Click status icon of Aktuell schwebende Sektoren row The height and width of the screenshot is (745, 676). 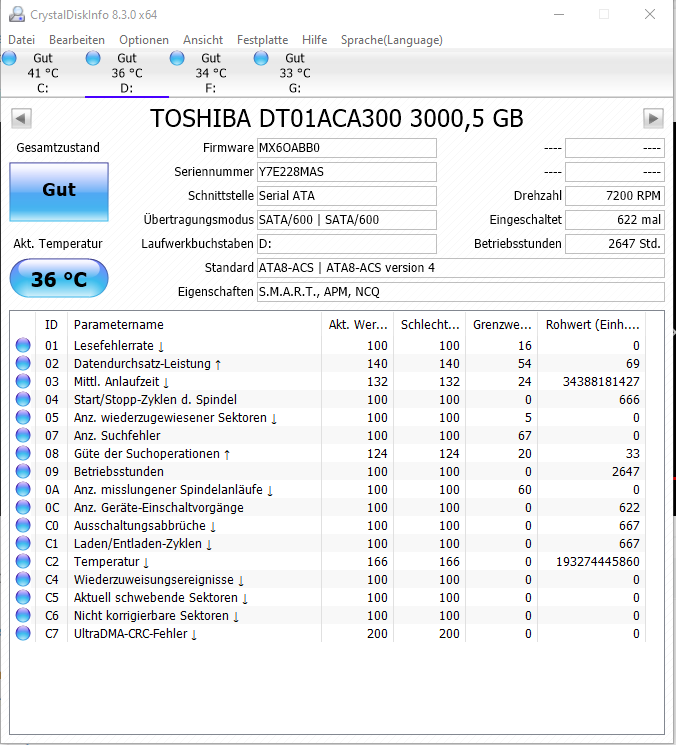coord(23,597)
